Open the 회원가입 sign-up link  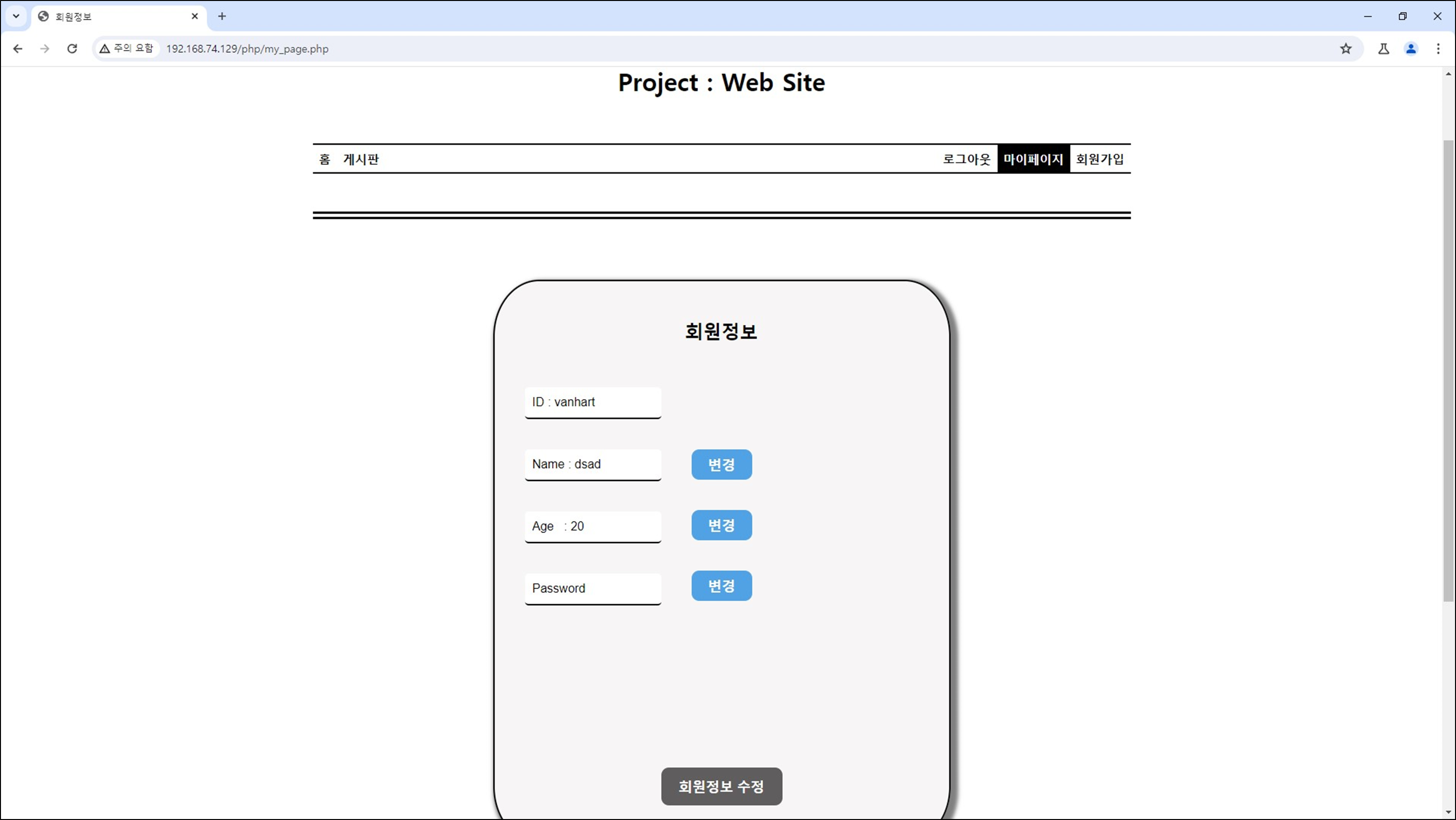(x=1099, y=160)
